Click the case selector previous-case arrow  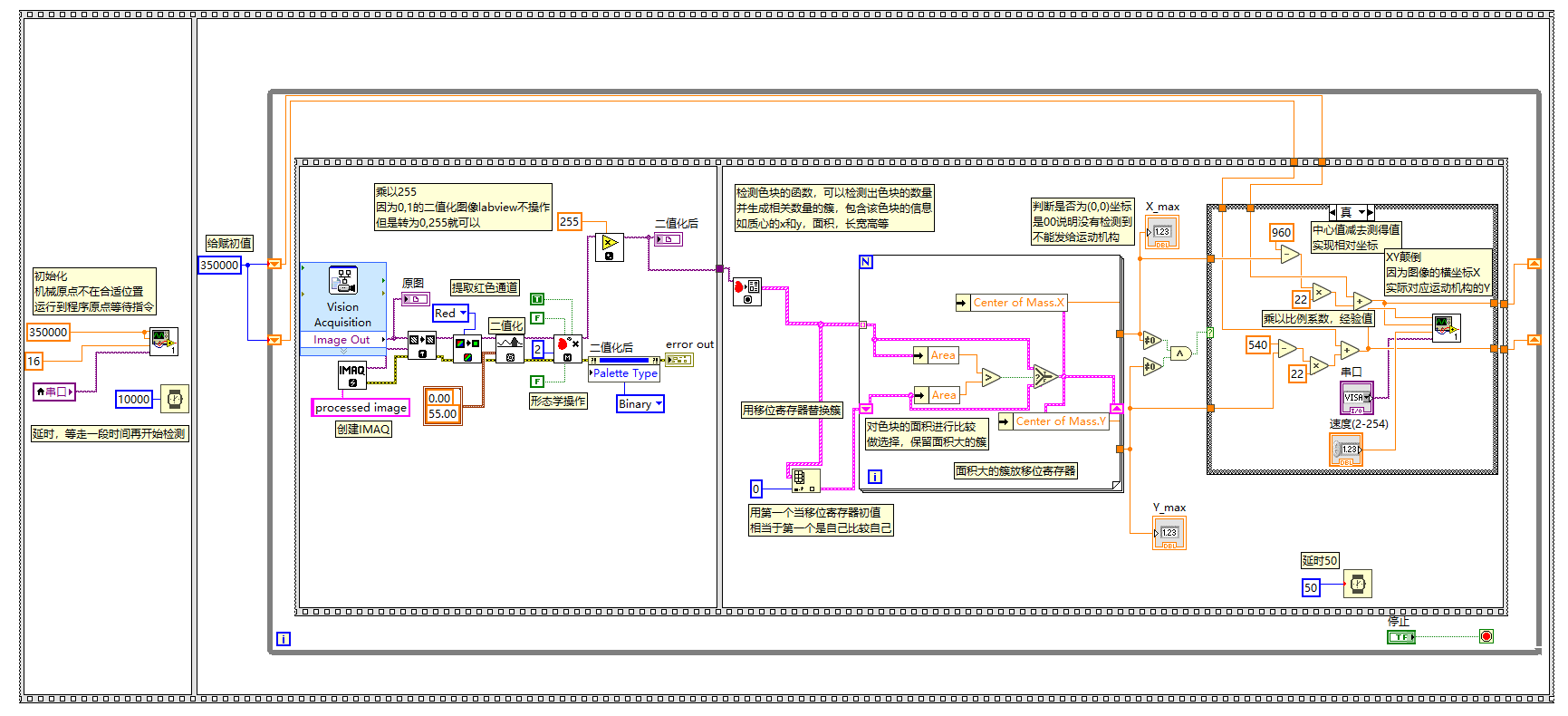1332,212
